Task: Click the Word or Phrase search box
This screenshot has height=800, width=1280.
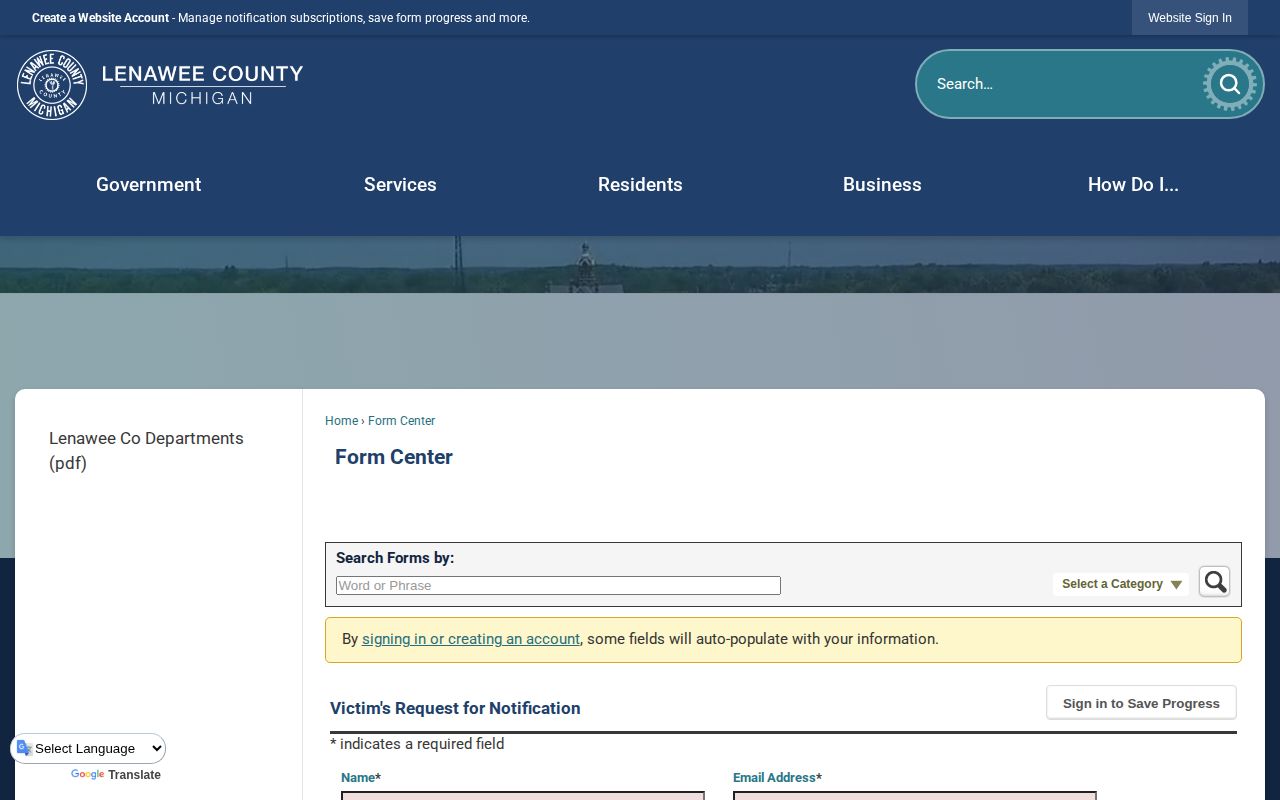Action: tap(558, 586)
